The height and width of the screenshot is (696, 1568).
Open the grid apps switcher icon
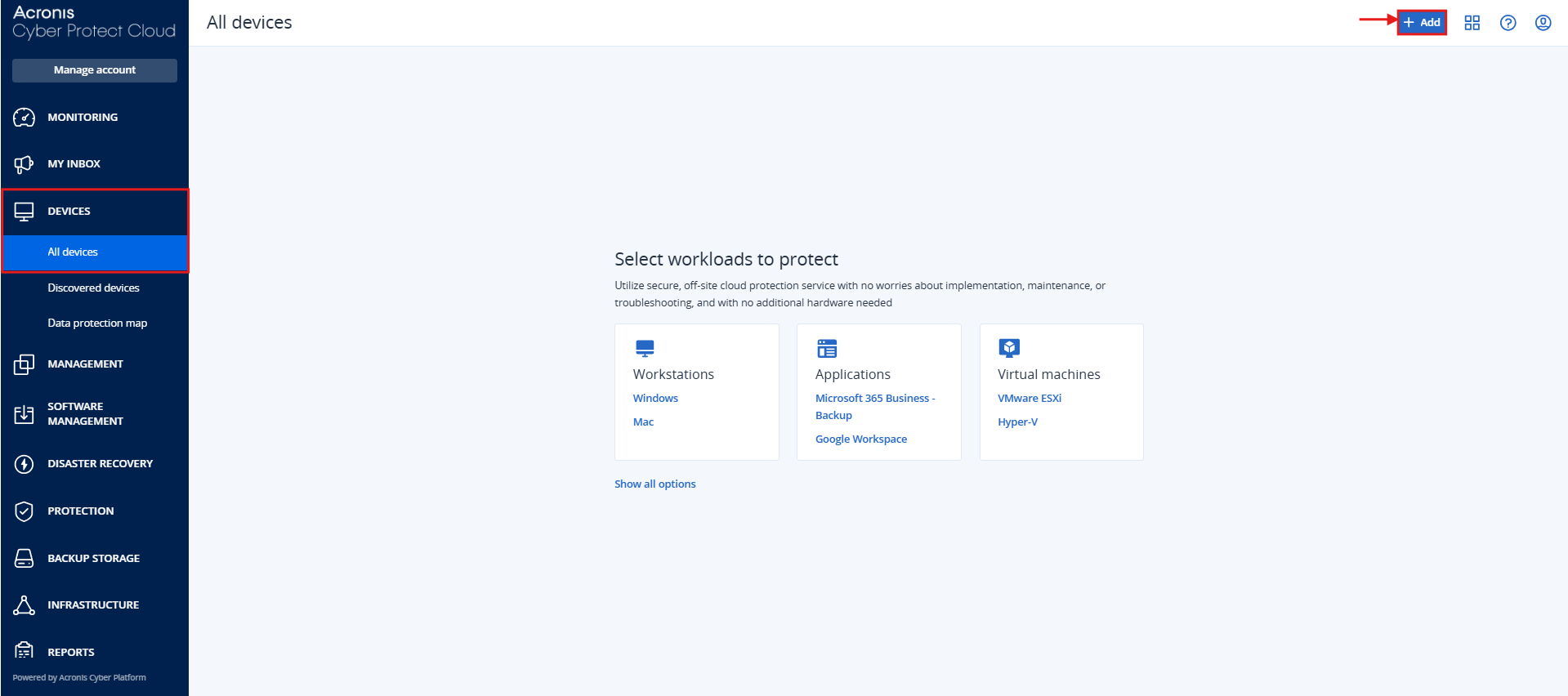1472,23
